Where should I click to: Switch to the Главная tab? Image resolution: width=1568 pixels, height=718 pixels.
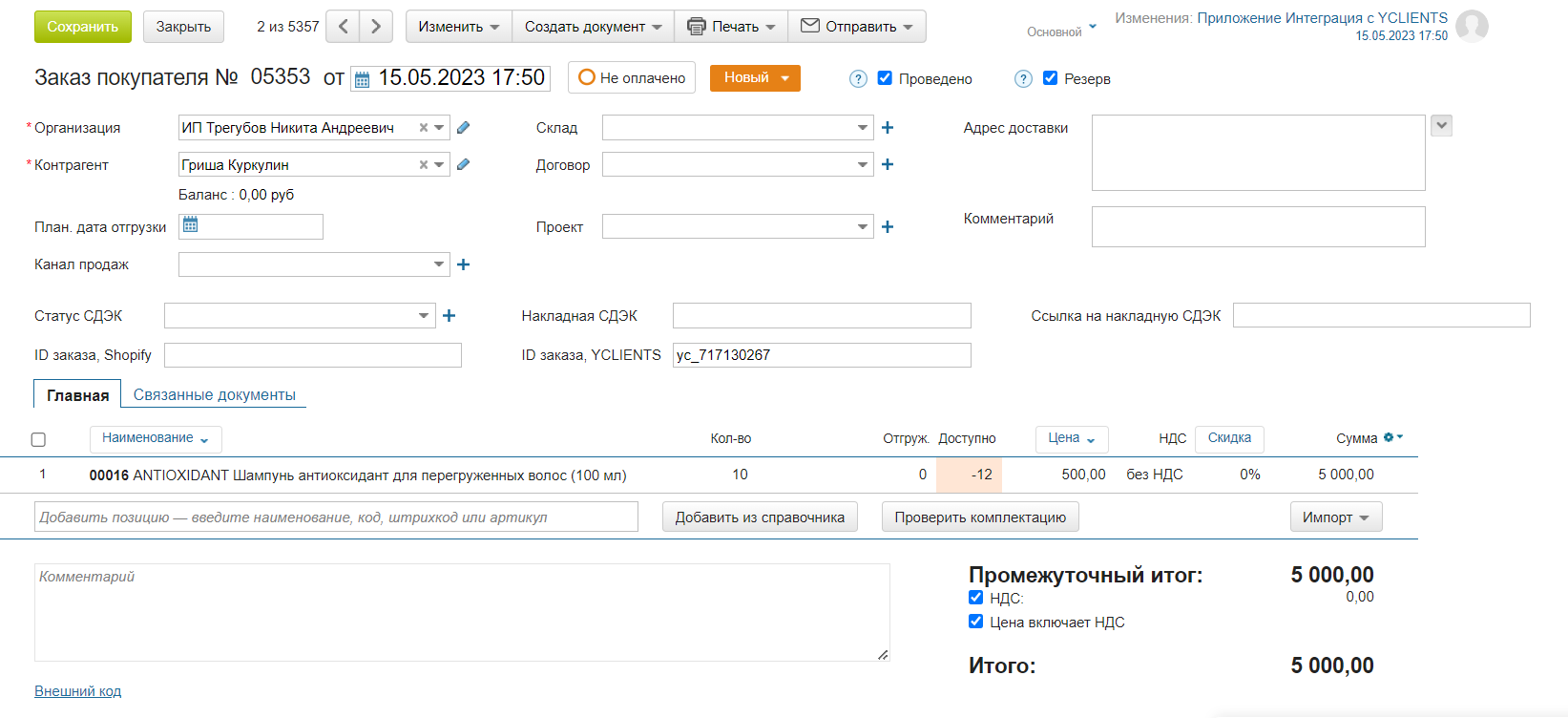pos(77,394)
